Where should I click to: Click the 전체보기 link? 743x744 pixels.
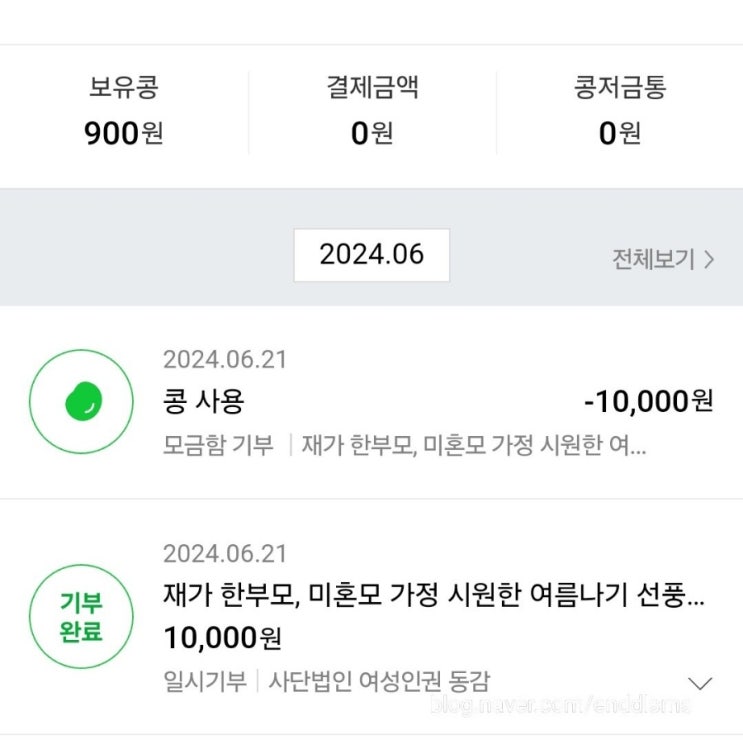[653, 259]
